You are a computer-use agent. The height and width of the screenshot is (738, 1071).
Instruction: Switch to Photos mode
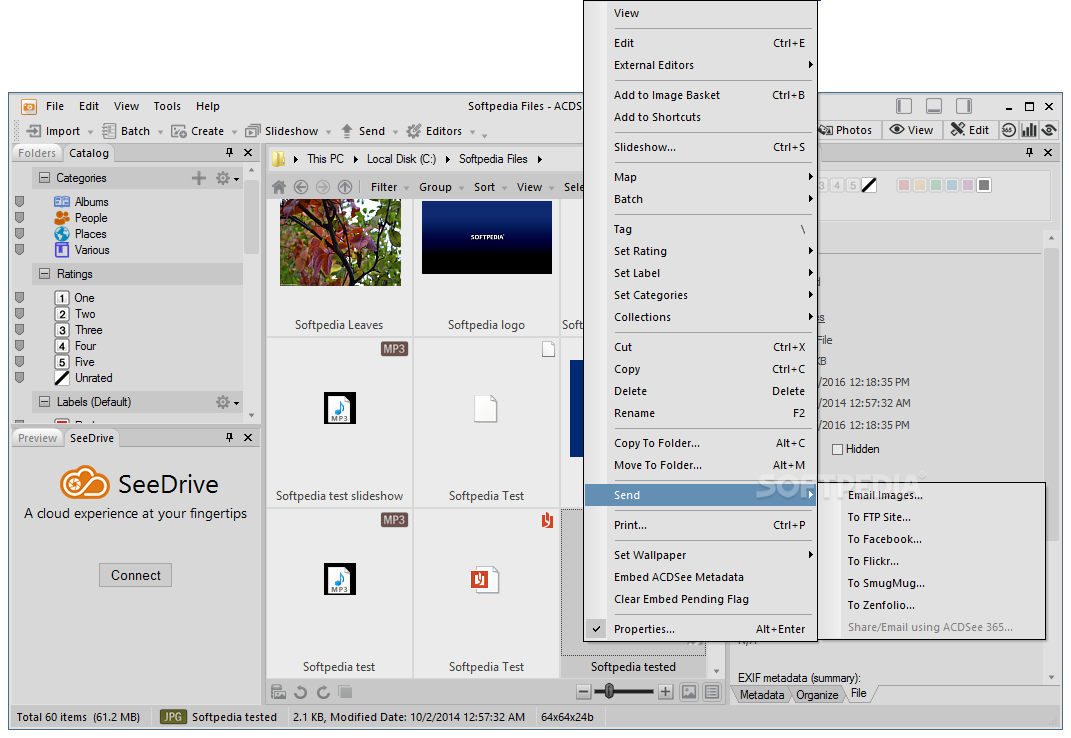click(x=847, y=130)
